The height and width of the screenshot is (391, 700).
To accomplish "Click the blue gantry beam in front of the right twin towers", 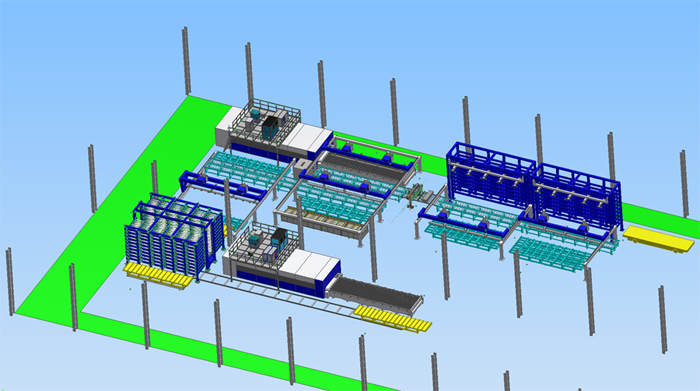I will (x=464, y=222).
